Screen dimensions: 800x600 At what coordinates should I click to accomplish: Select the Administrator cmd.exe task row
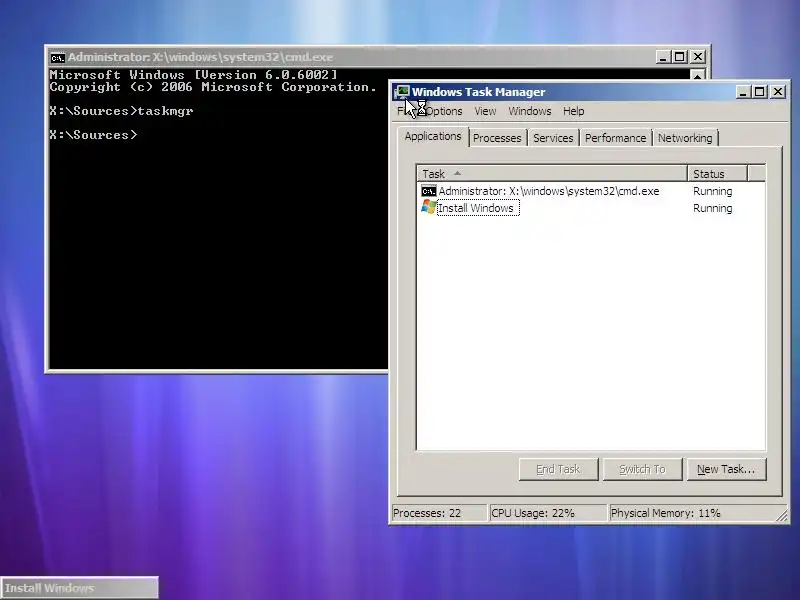coord(591,191)
